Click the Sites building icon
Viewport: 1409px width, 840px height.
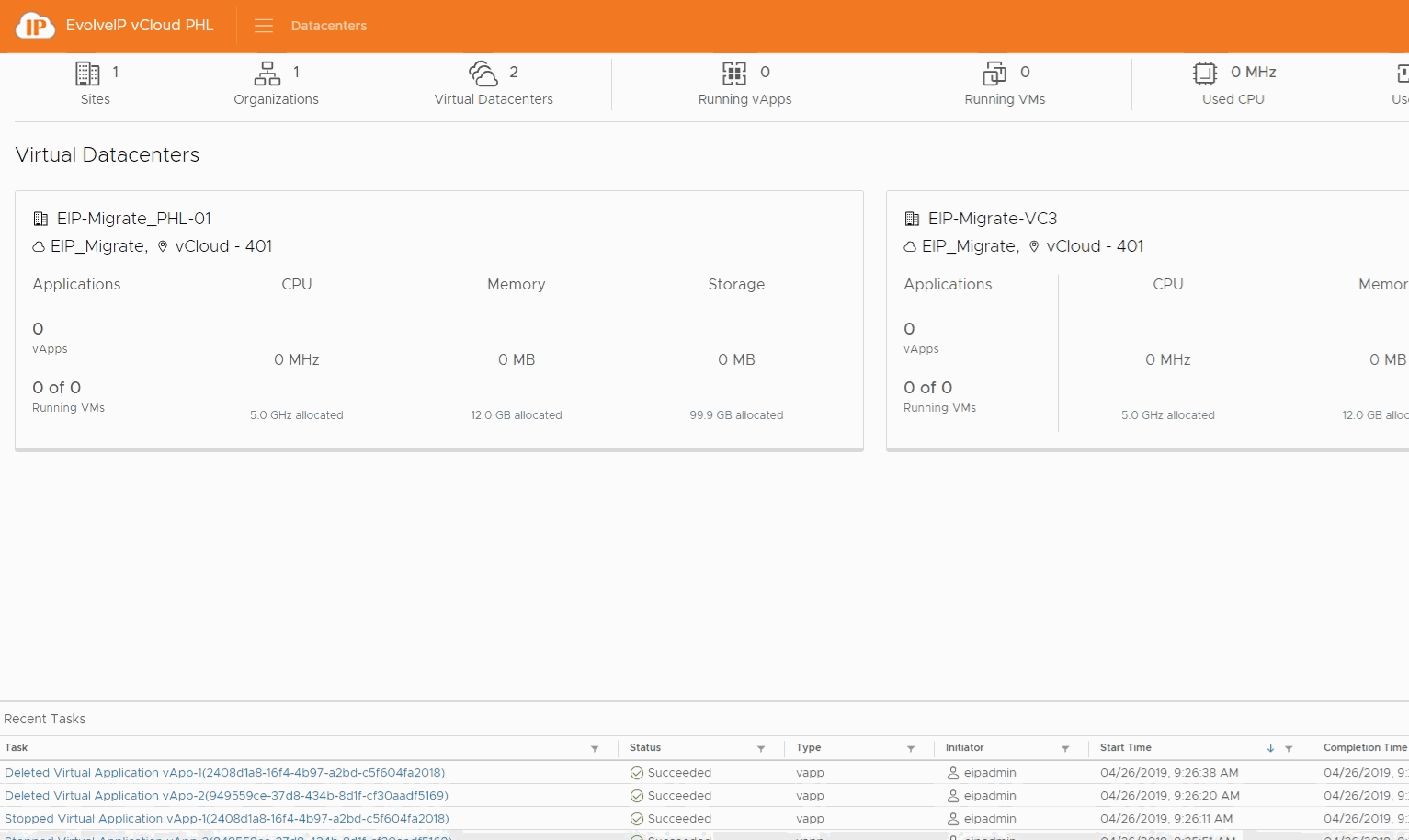pos(87,74)
